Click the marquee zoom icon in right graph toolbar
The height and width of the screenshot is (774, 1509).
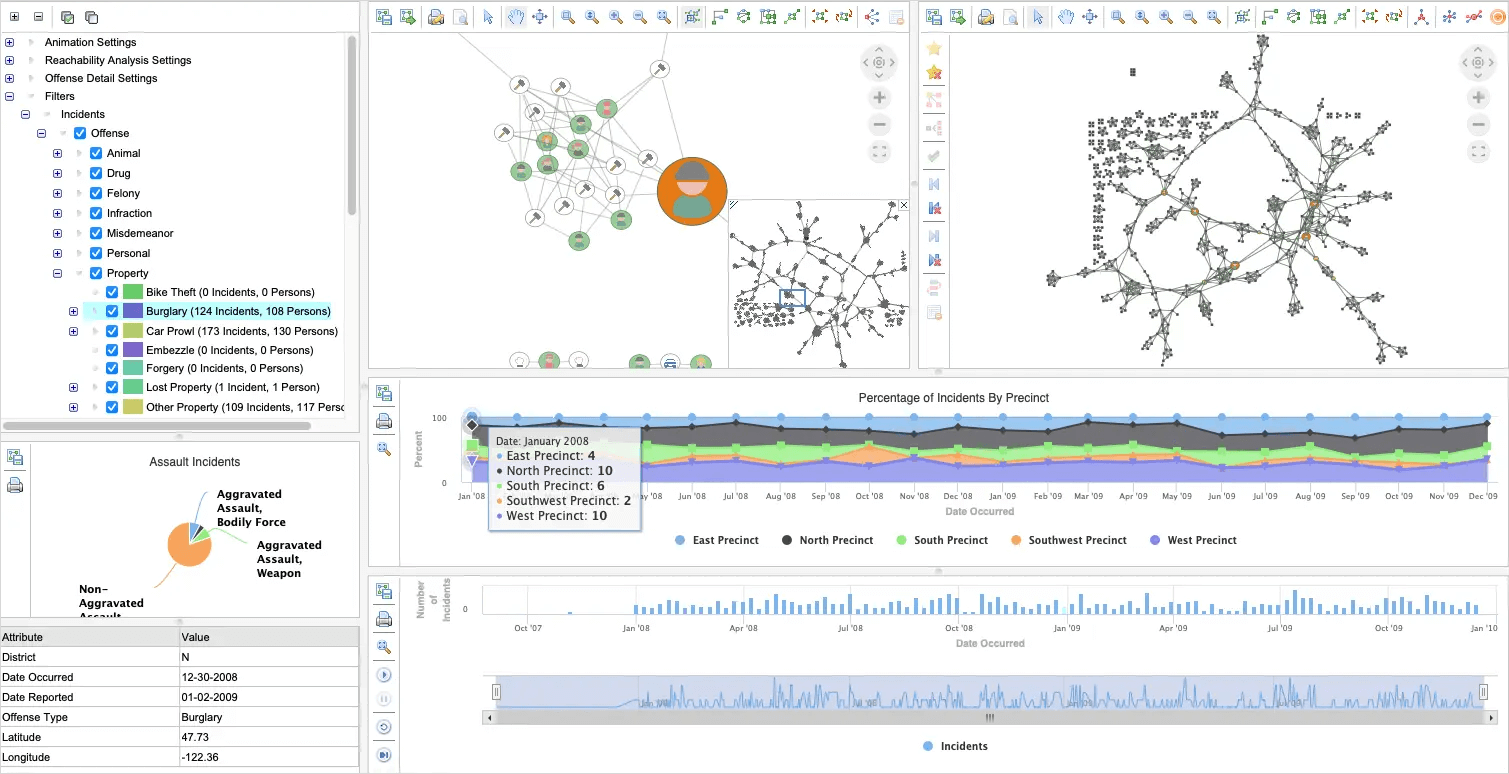pyautogui.click(x=1118, y=17)
